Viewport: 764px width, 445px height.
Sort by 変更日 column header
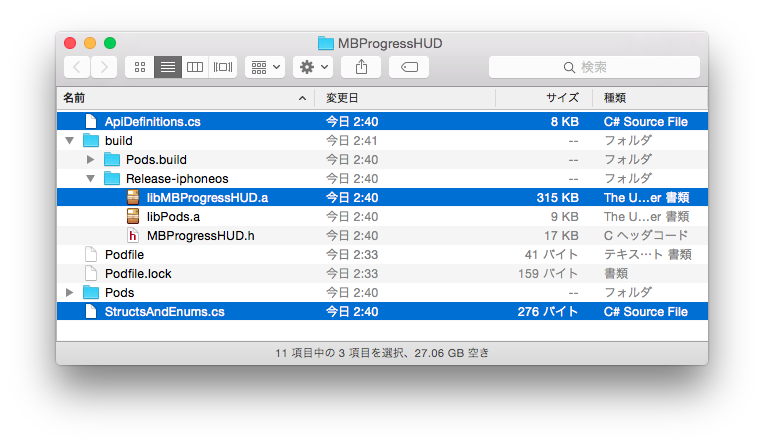pyautogui.click(x=405, y=98)
